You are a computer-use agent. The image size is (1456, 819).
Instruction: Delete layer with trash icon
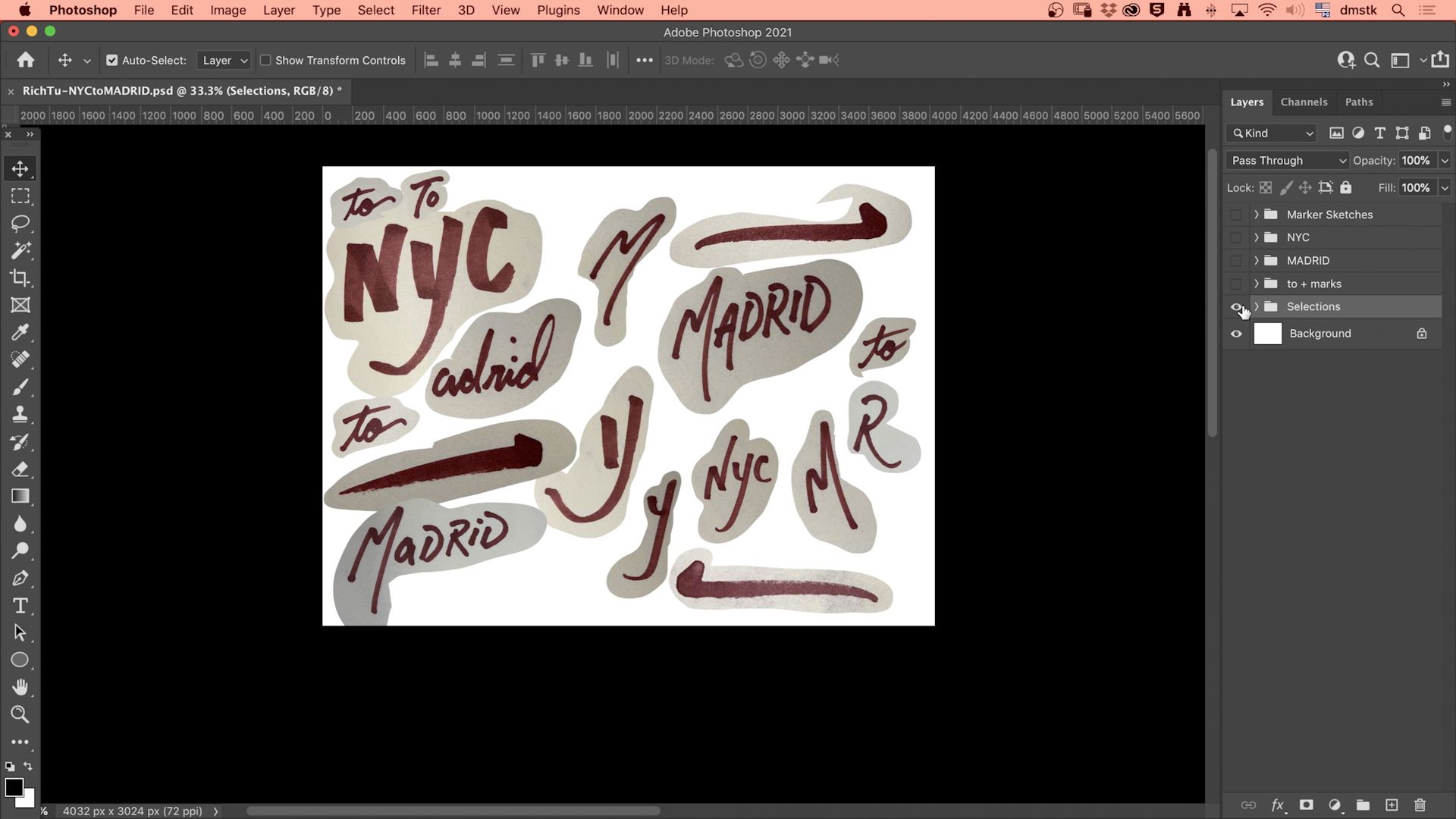point(1420,805)
